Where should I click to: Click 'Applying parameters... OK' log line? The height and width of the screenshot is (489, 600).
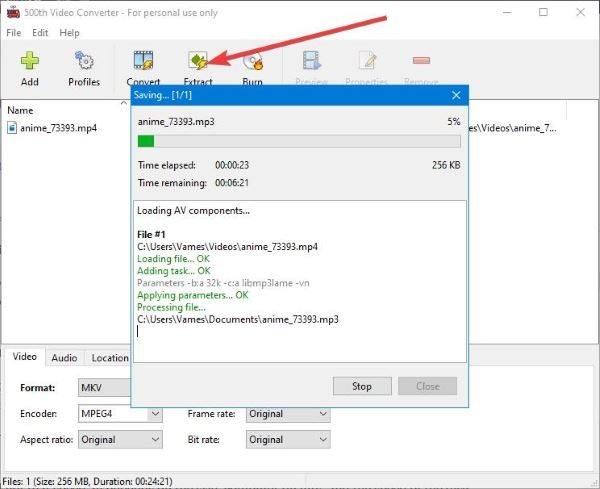pyautogui.click(x=192, y=295)
